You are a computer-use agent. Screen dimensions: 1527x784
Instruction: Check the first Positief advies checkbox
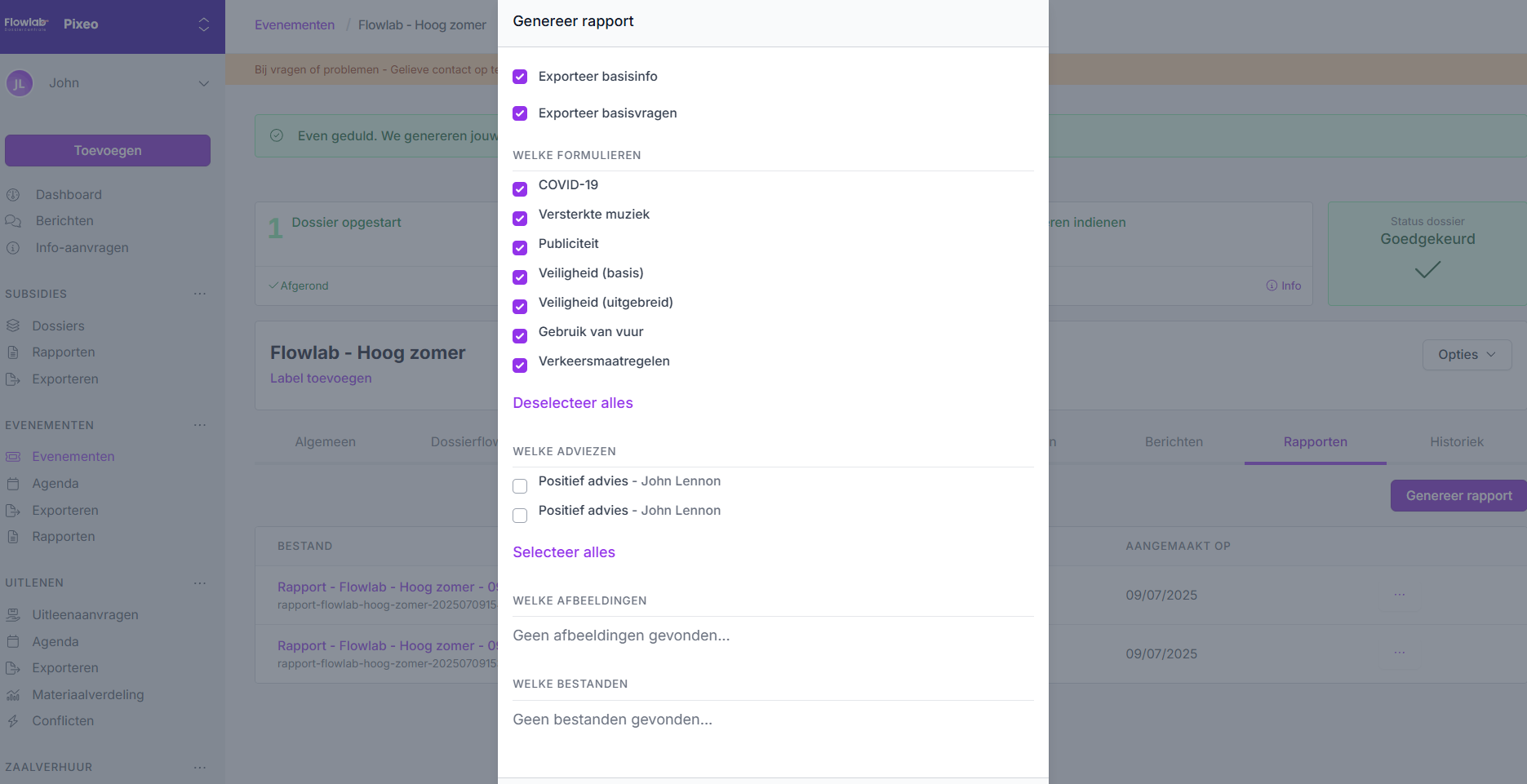[x=520, y=486]
